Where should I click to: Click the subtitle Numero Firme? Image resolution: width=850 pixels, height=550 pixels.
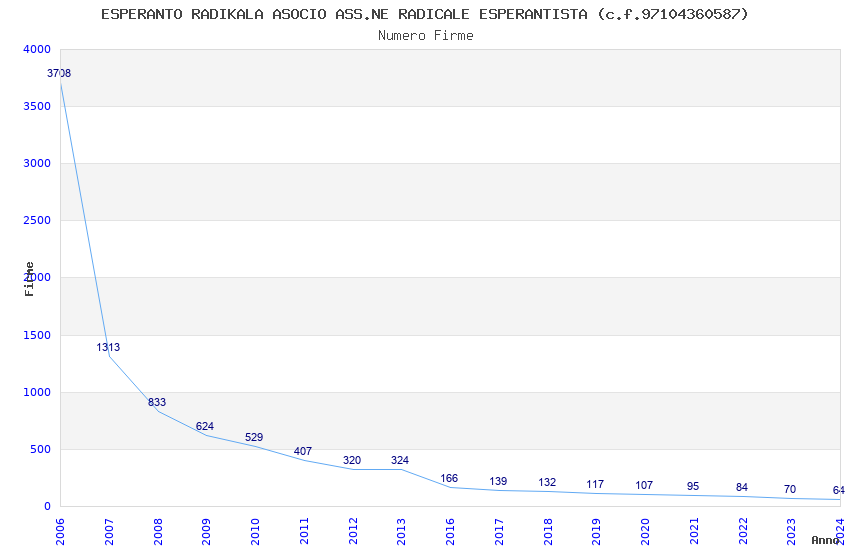426,36
